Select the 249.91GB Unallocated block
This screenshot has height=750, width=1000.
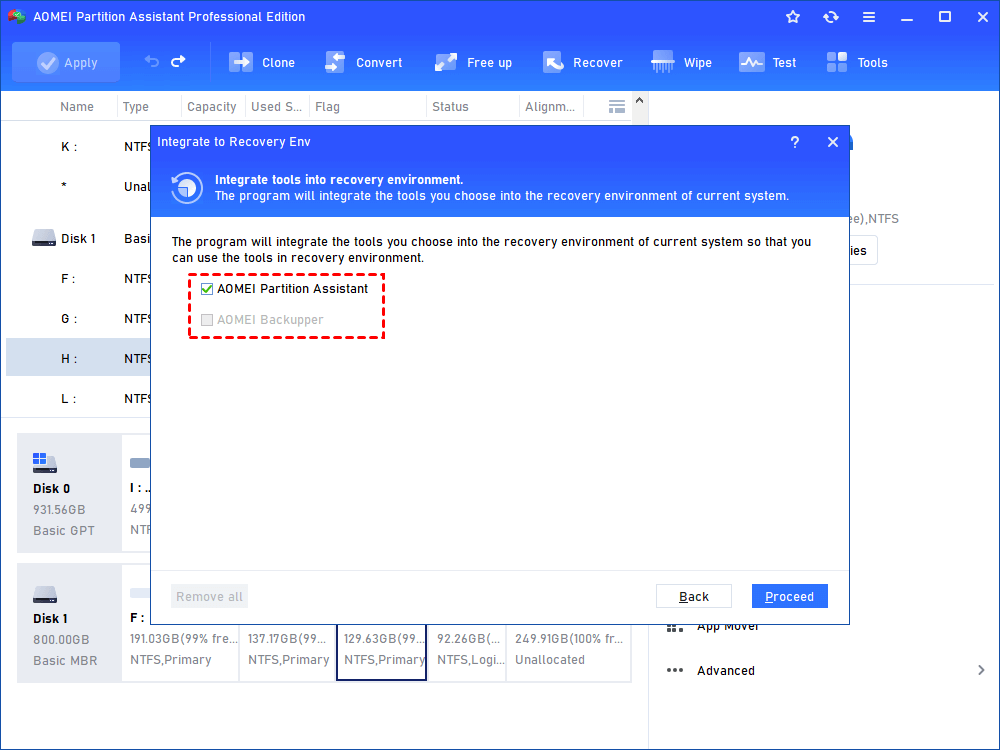tap(568, 652)
